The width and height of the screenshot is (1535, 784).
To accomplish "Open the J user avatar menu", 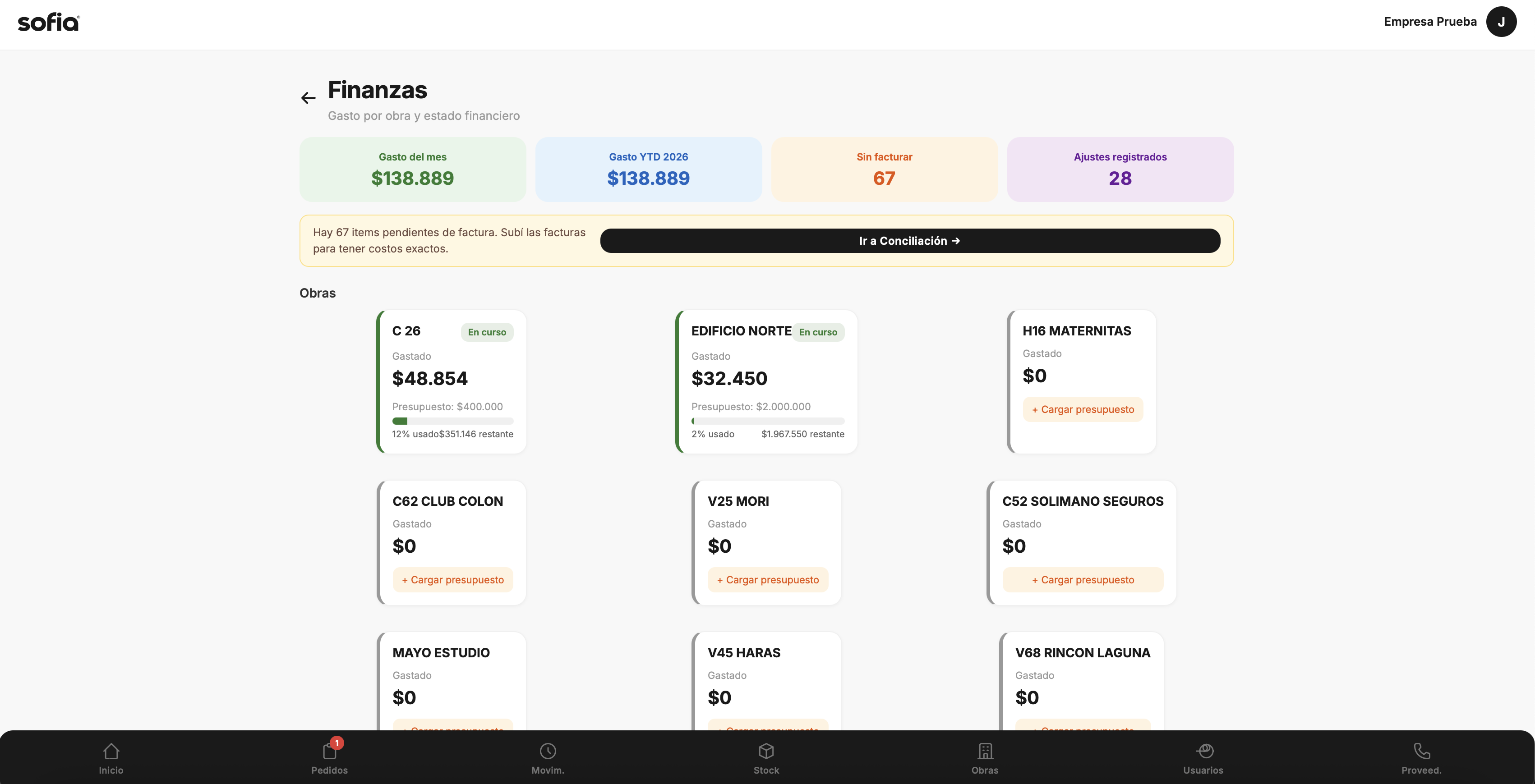I will tap(1501, 22).
